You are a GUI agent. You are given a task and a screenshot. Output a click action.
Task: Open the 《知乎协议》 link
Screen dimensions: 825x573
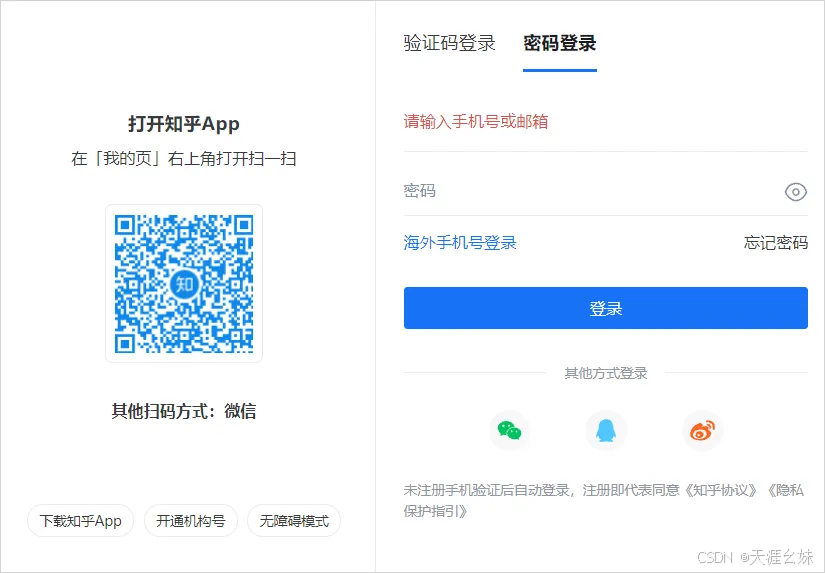(x=721, y=490)
